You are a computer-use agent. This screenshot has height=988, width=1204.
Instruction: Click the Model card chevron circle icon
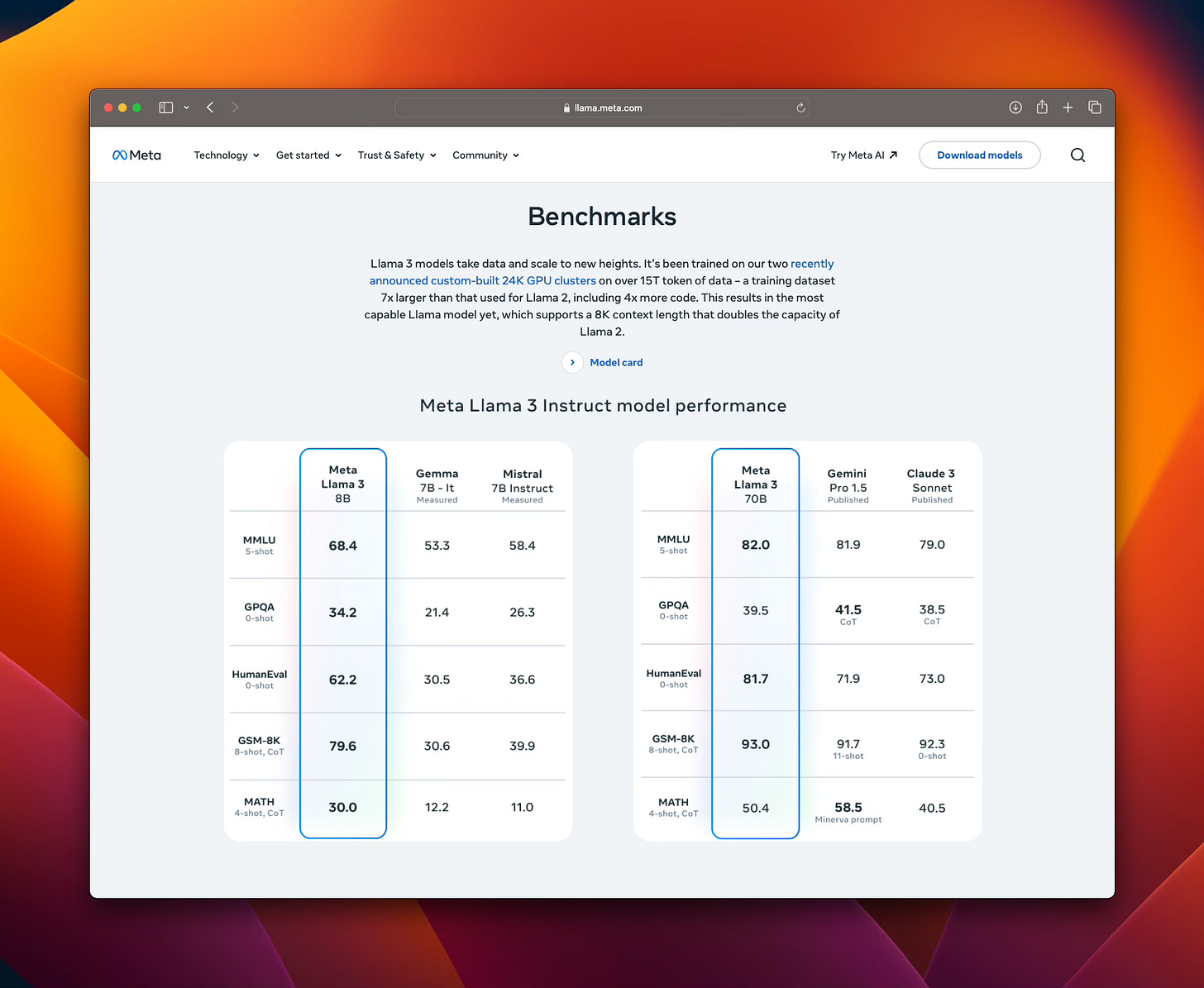[572, 362]
